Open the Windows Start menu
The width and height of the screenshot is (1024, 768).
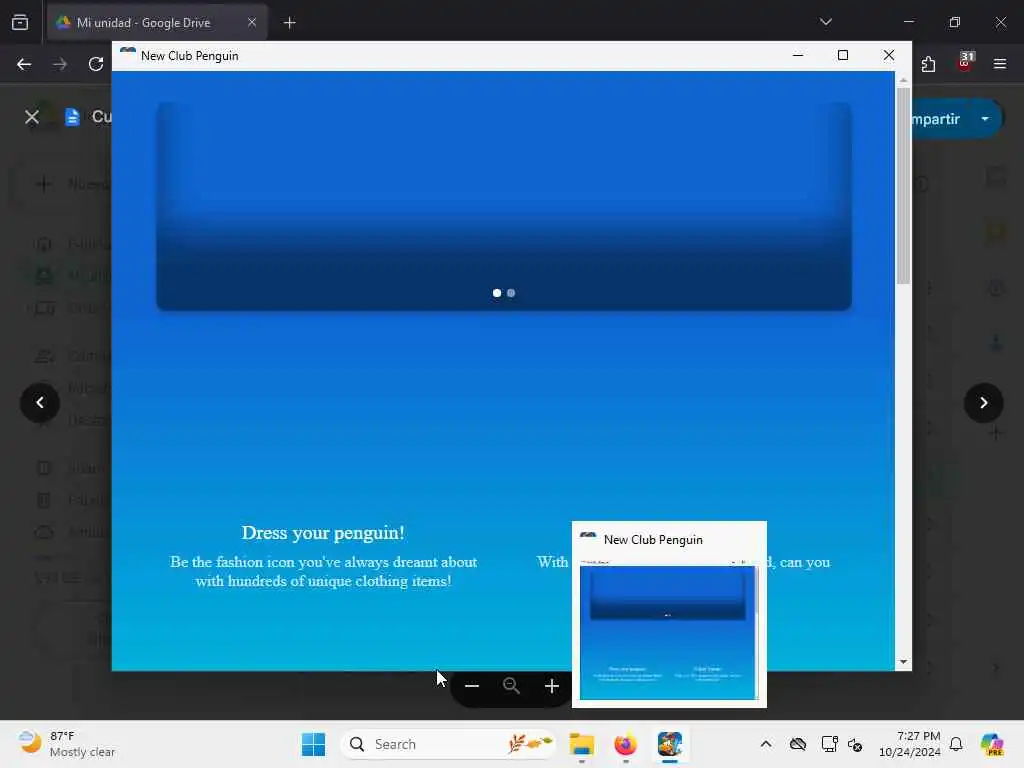[313, 744]
